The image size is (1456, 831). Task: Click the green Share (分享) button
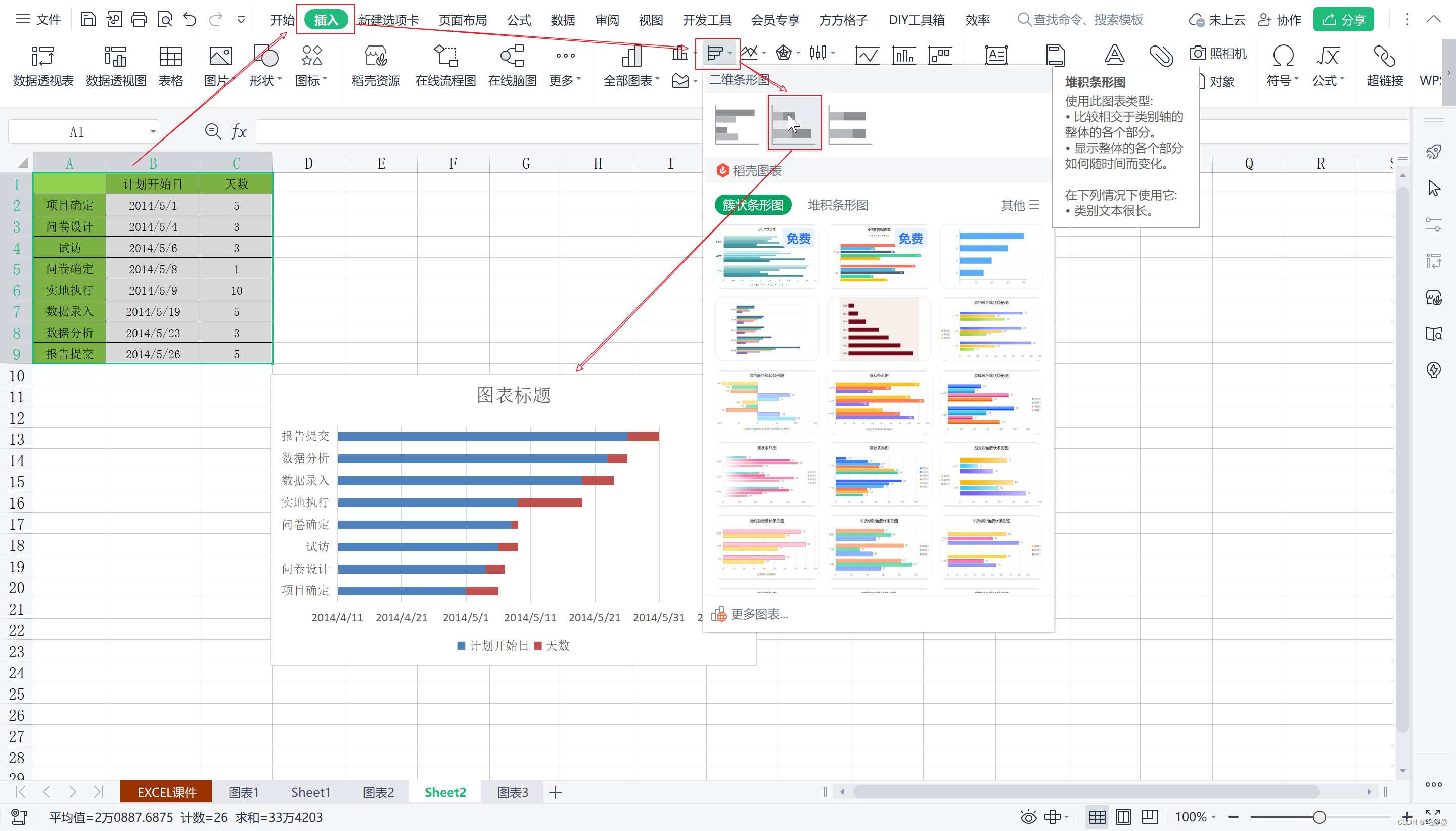[x=1343, y=20]
